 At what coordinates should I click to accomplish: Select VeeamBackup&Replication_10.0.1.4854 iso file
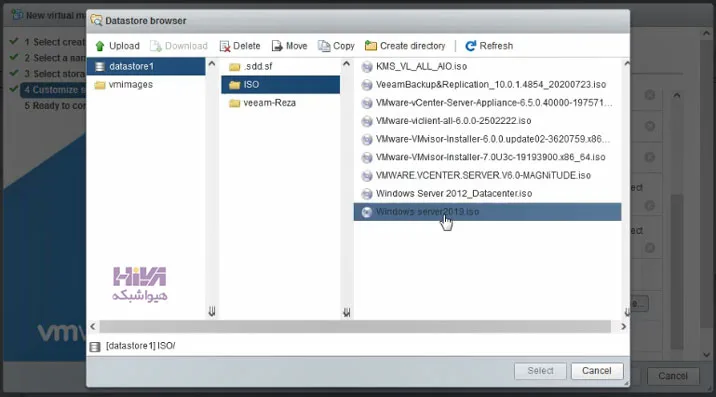click(x=487, y=85)
